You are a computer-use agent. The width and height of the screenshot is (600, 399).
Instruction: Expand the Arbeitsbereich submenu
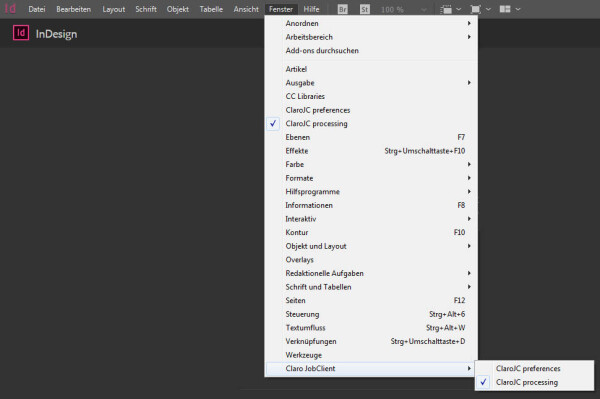tap(371, 37)
